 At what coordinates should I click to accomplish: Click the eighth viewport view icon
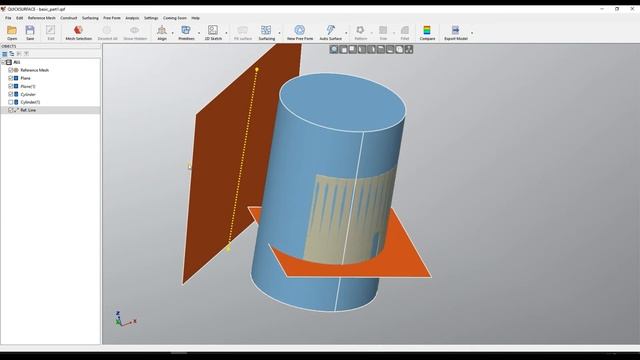click(x=400, y=49)
